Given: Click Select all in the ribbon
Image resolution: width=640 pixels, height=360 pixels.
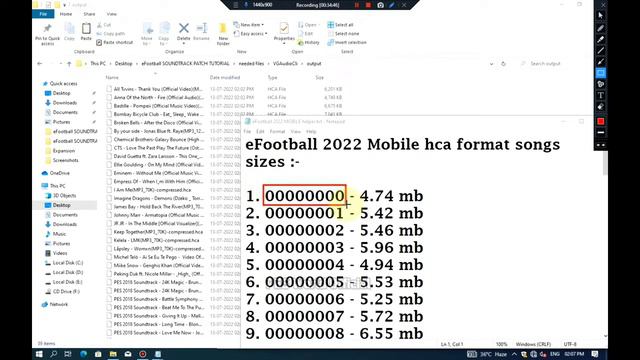Looking at the screenshot, I should coord(340,25).
